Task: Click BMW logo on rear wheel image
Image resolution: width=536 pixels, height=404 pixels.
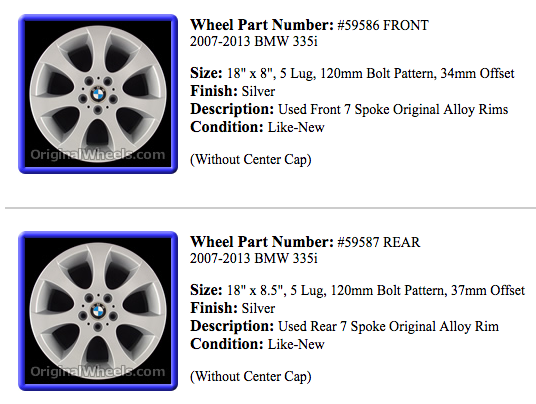Action: click(x=98, y=311)
